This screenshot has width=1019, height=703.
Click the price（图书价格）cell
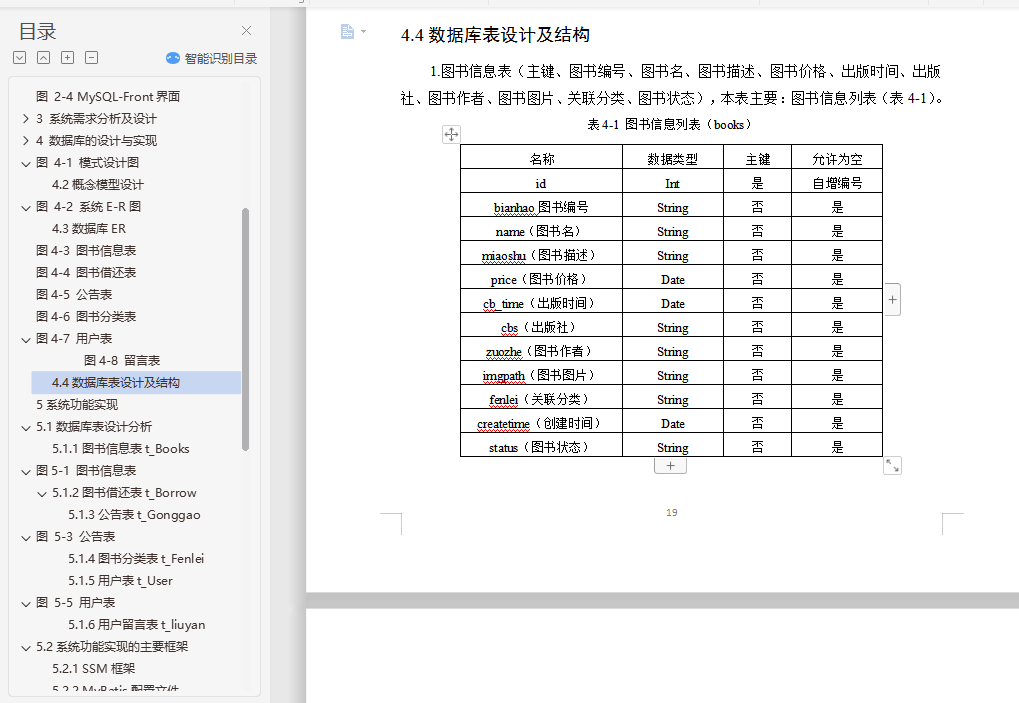(x=541, y=279)
